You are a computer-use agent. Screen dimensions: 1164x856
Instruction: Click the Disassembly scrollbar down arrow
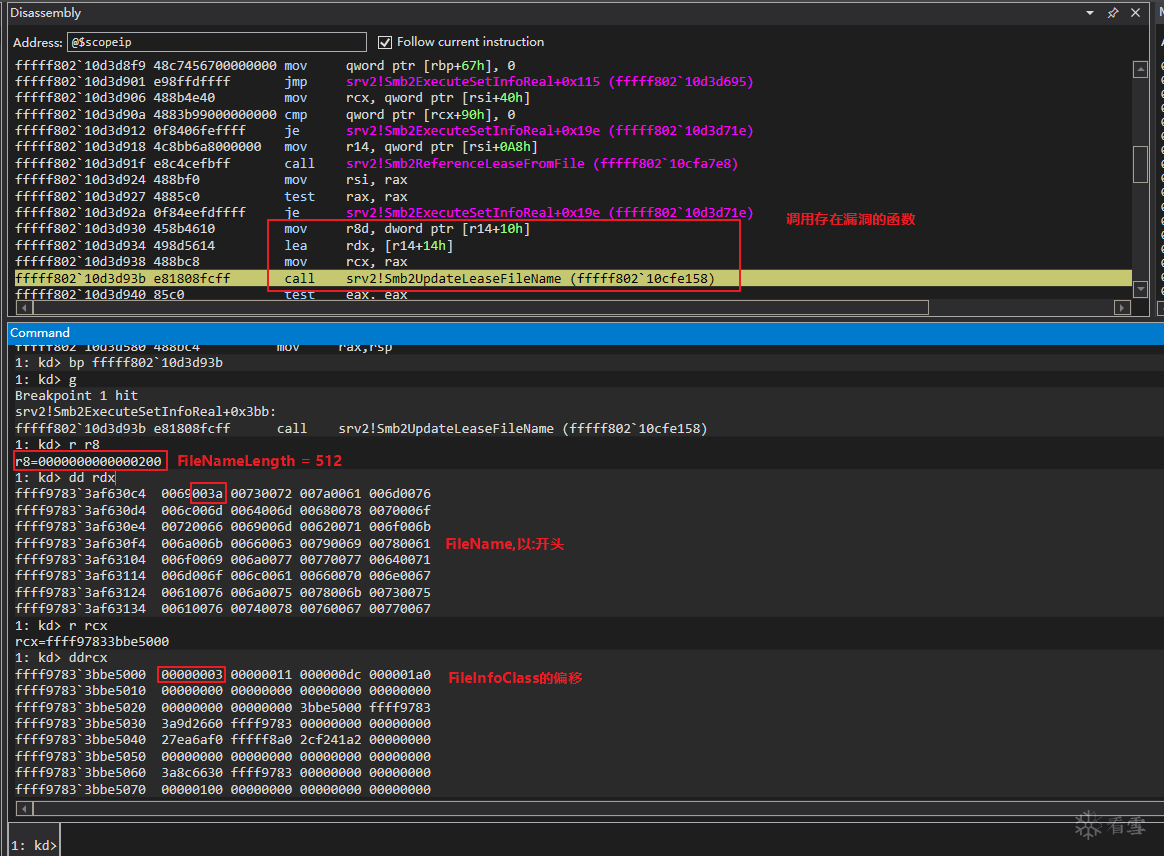(1140, 289)
